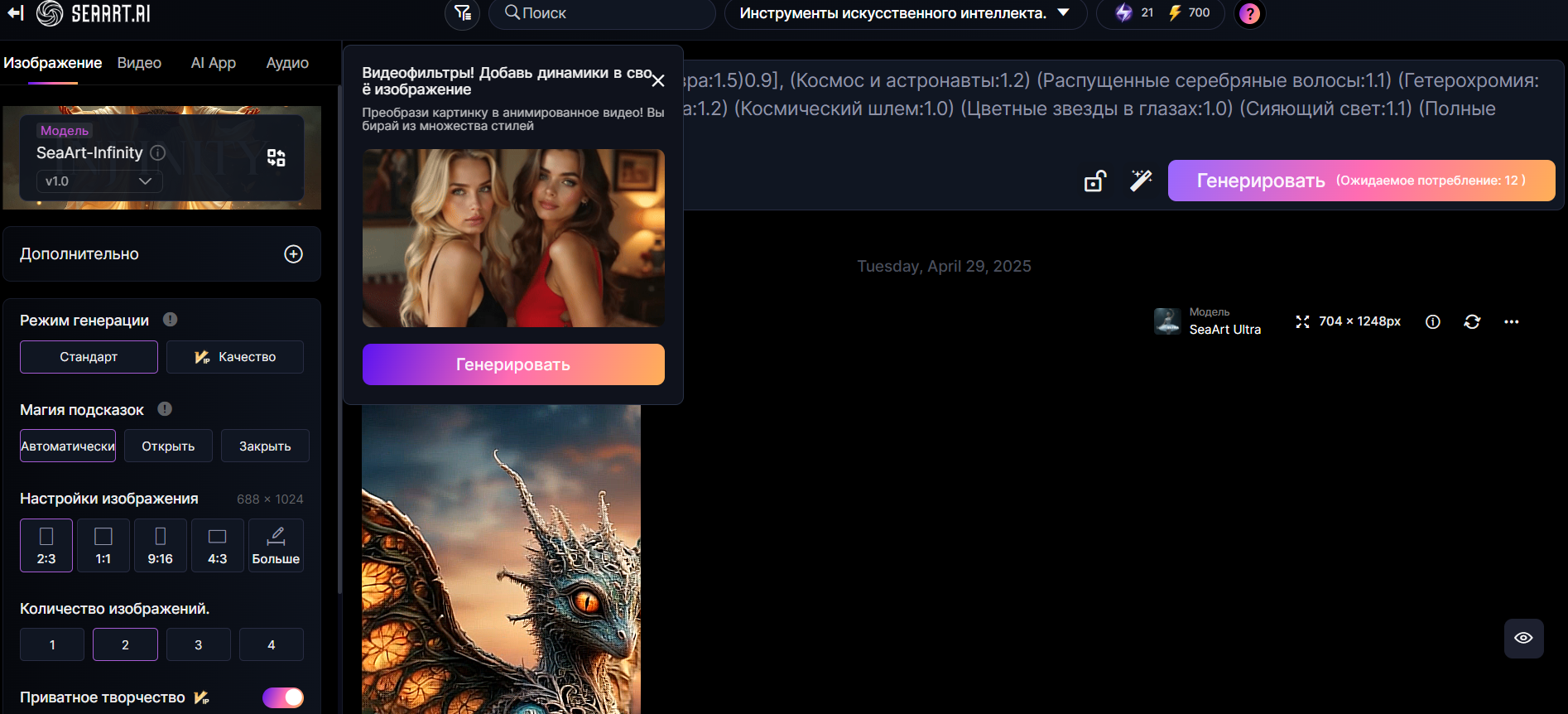1568x714 pixels.
Task: Open the help question mark icon
Action: pyautogui.click(x=1250, y=13)
